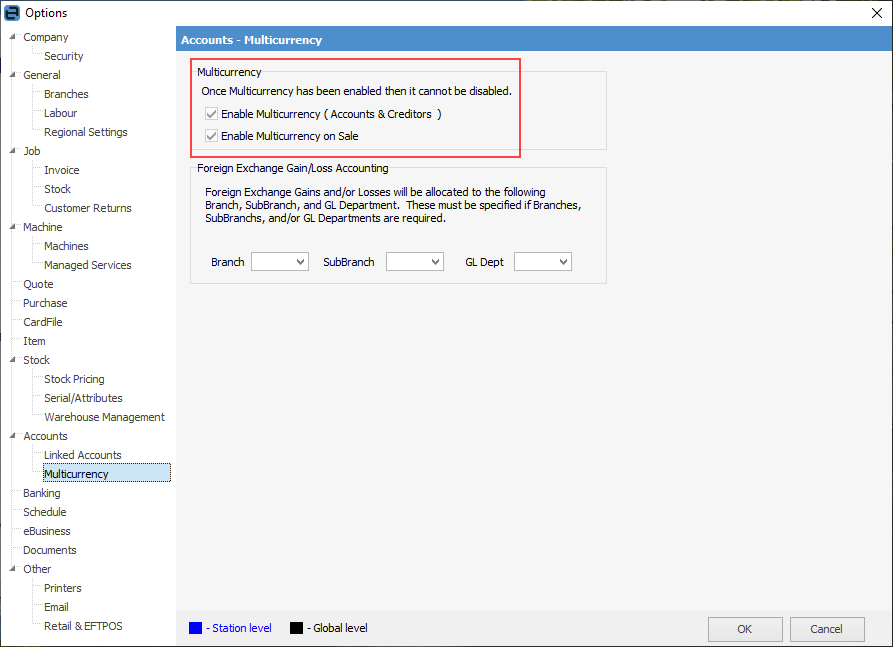Collapse the Accounts tree node
The image size is (893, 647).
[13, 436]
